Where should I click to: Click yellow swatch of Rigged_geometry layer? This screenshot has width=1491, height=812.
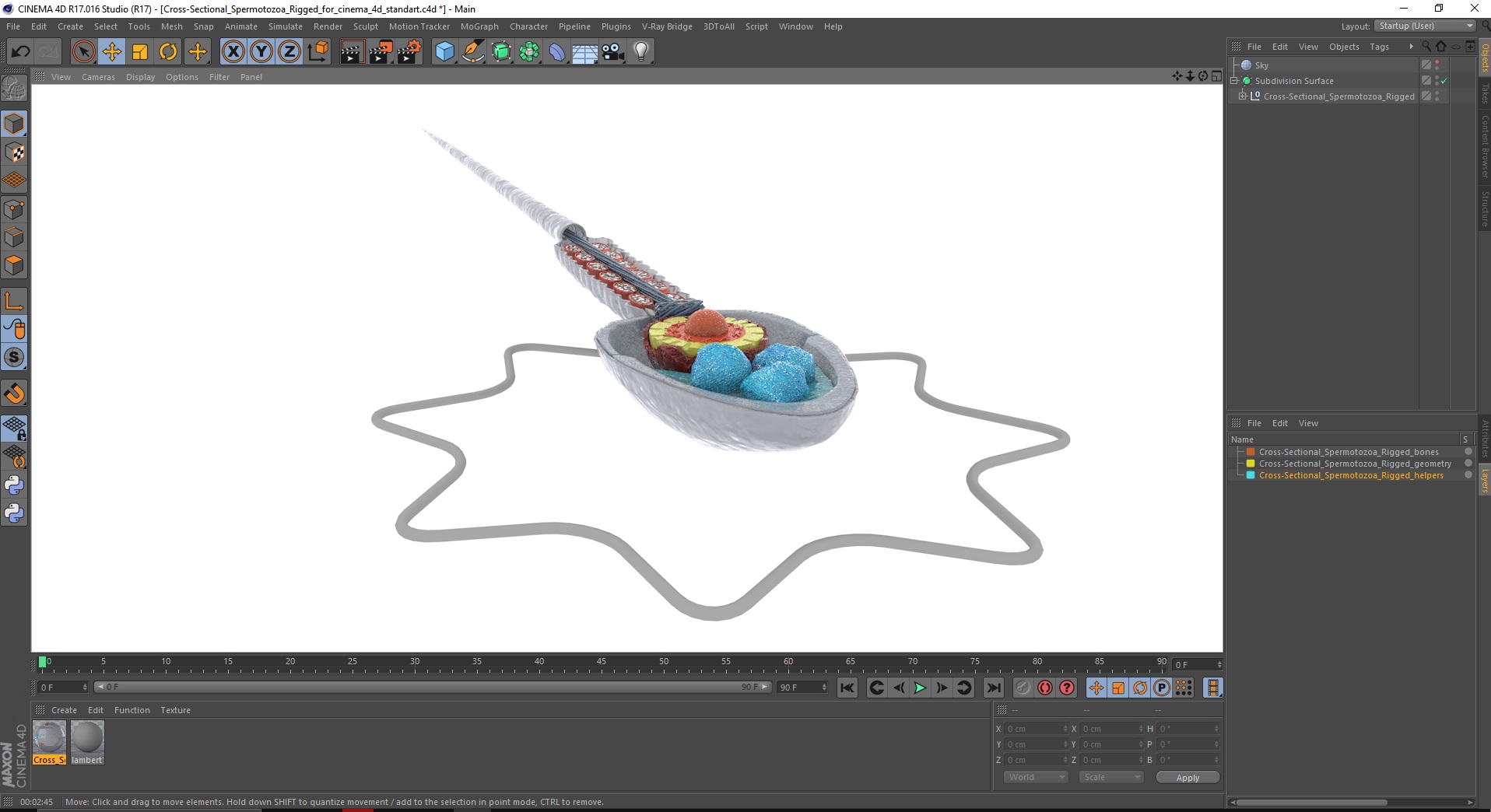tap(1251, 464)
